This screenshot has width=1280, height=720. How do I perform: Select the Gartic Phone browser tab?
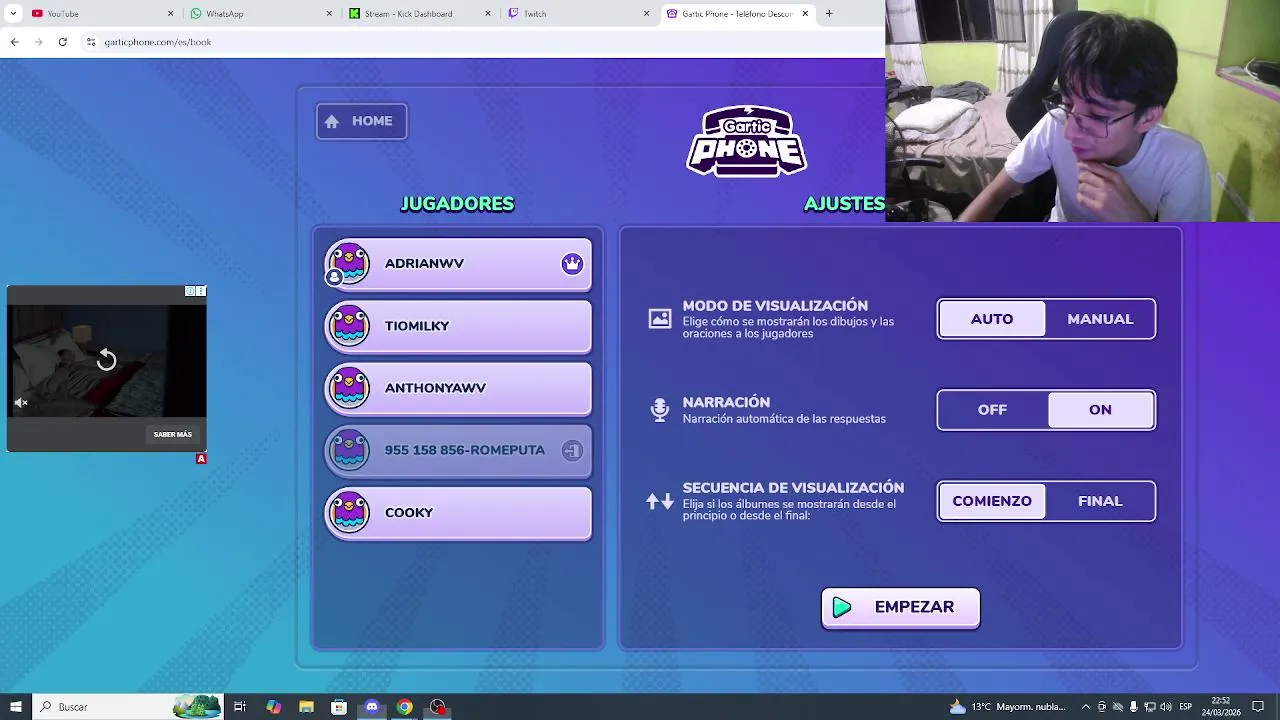point(737,14)
